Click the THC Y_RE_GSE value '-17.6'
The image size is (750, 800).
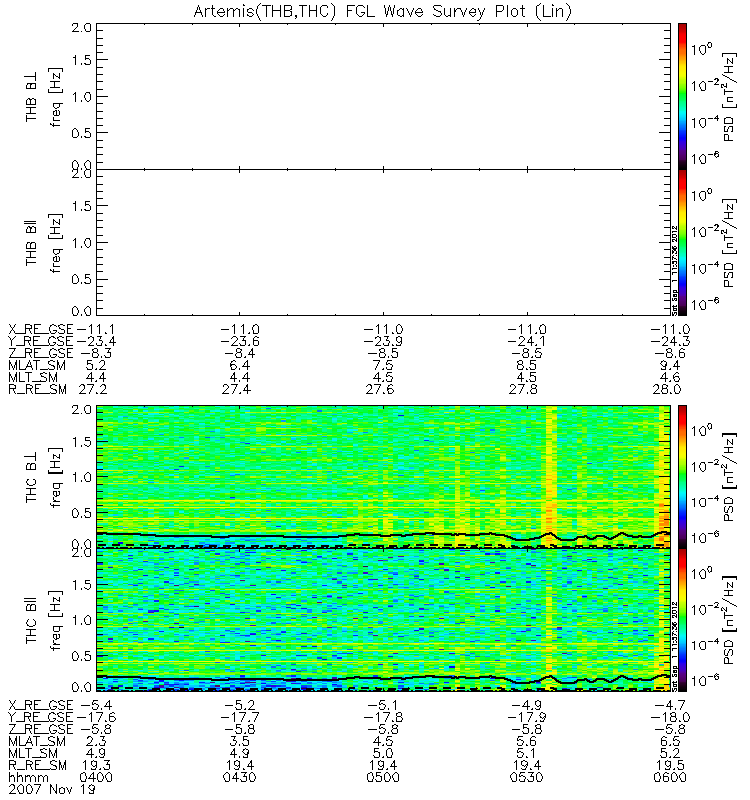point(96,717)
